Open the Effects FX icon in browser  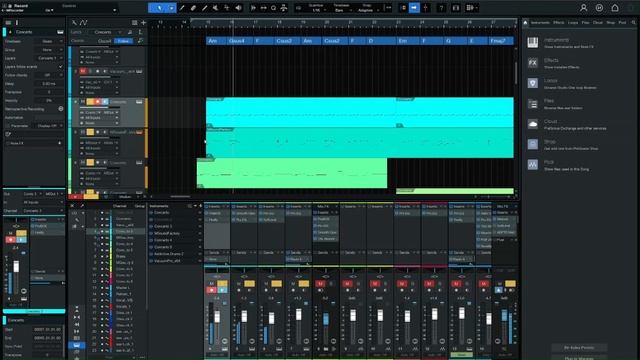(533, 63)
